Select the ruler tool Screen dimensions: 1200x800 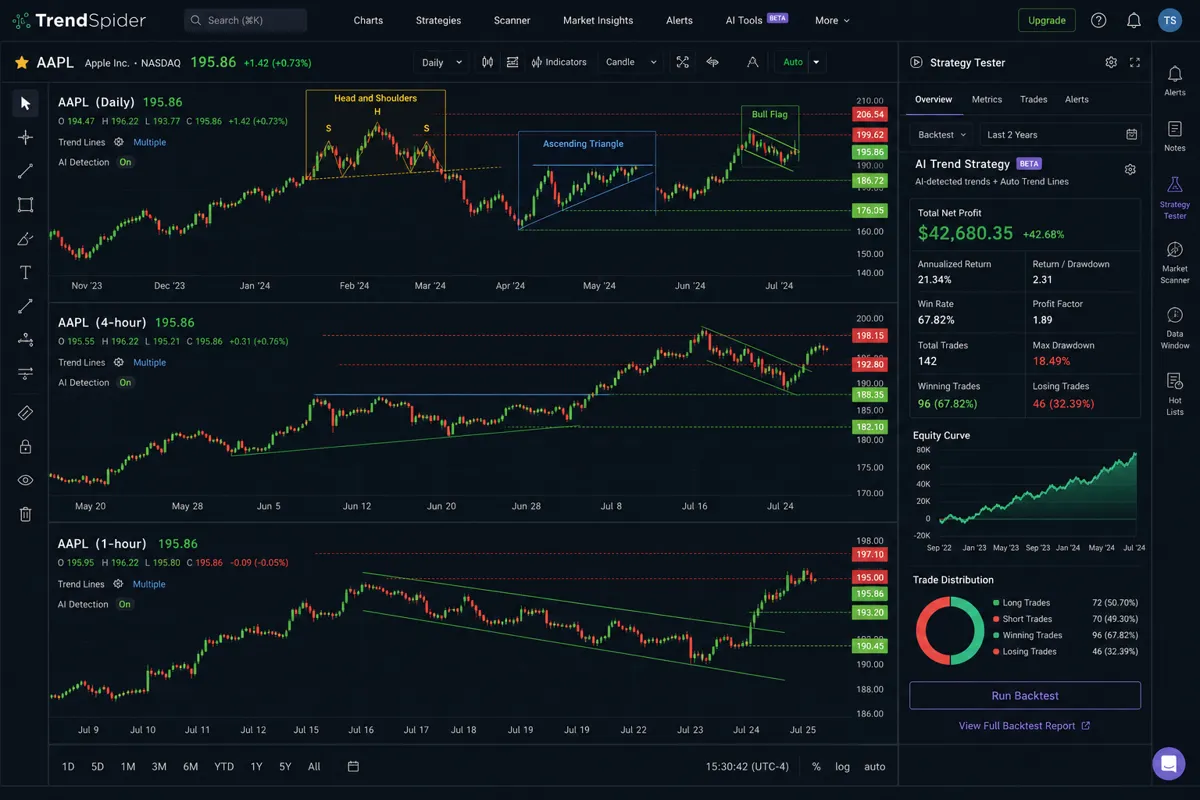[25, 412]
